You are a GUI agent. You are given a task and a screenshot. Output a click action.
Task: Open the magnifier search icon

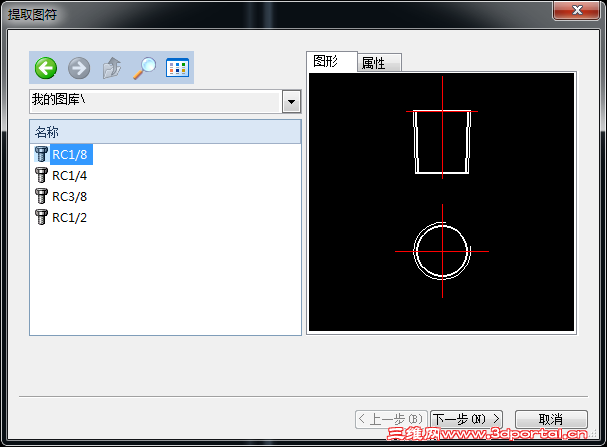(x=145, y=68)
